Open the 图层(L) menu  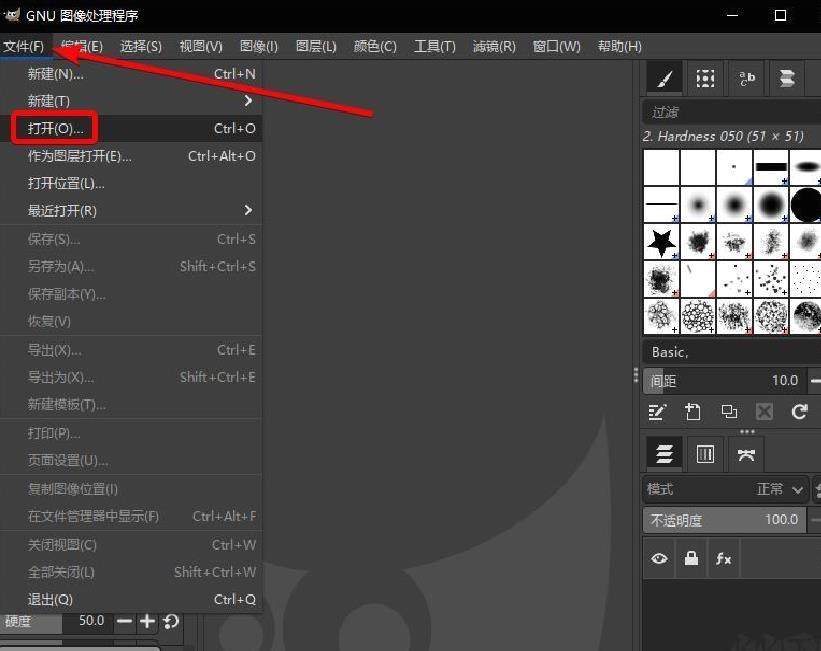click(316, 47)
